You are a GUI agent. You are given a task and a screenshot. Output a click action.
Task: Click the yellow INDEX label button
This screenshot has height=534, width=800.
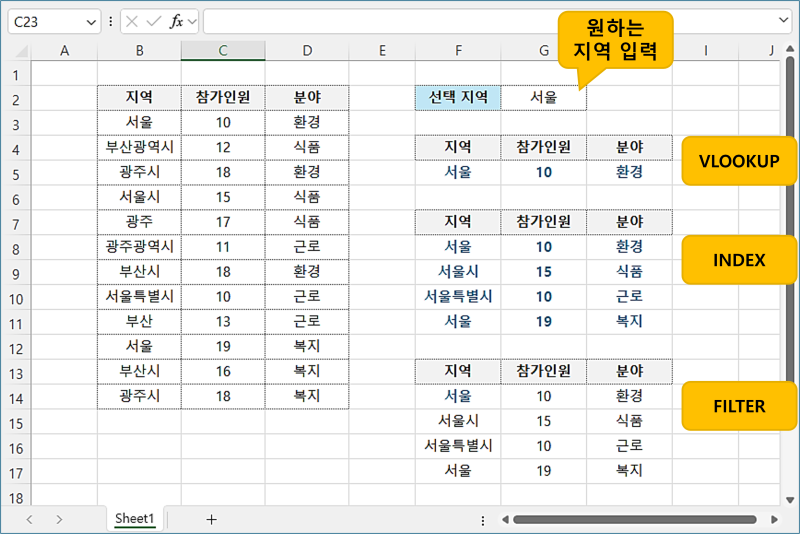[x=739, y=260]
